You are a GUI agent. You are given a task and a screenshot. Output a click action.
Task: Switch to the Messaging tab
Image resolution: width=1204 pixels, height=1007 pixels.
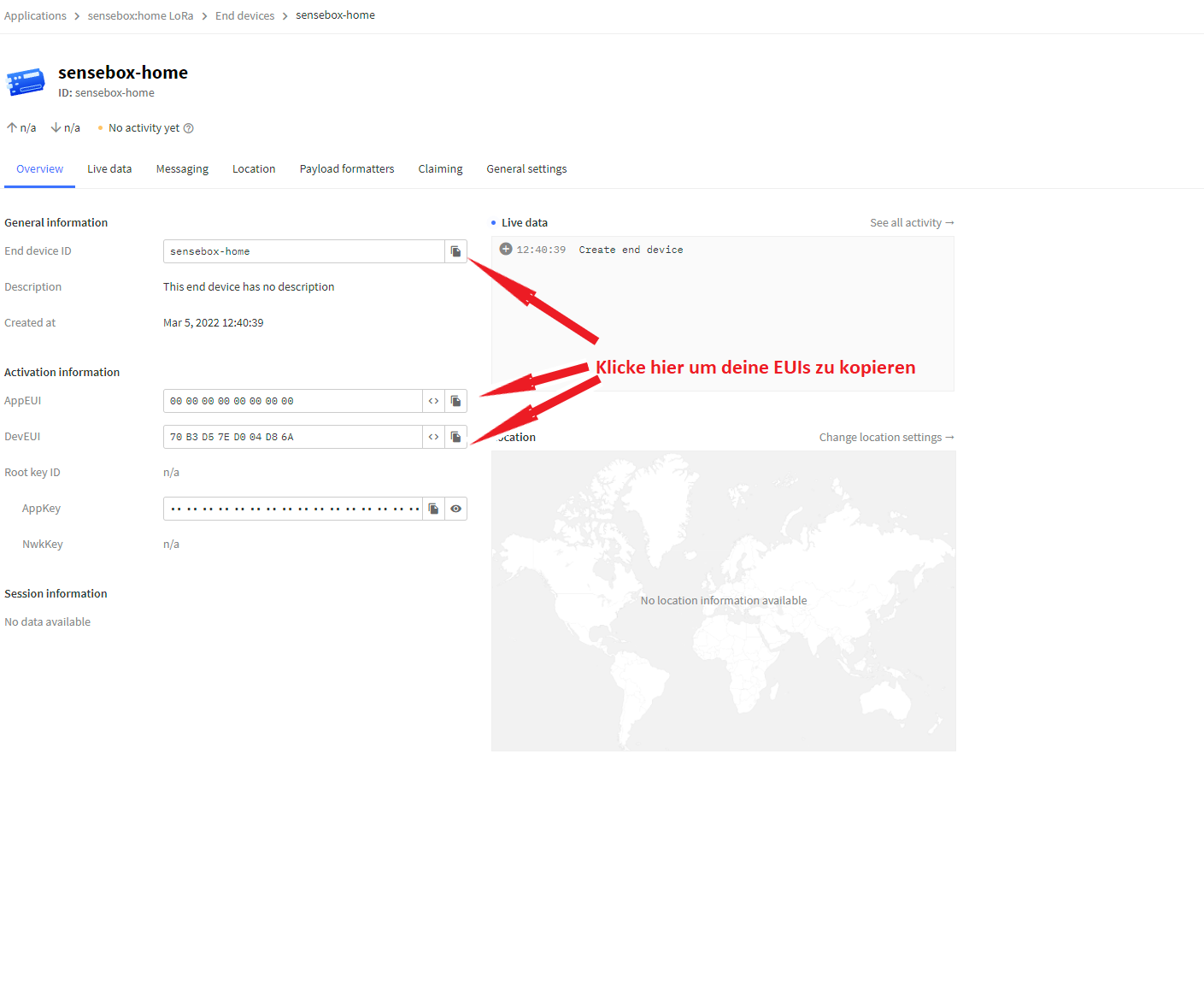pos(182,169)
